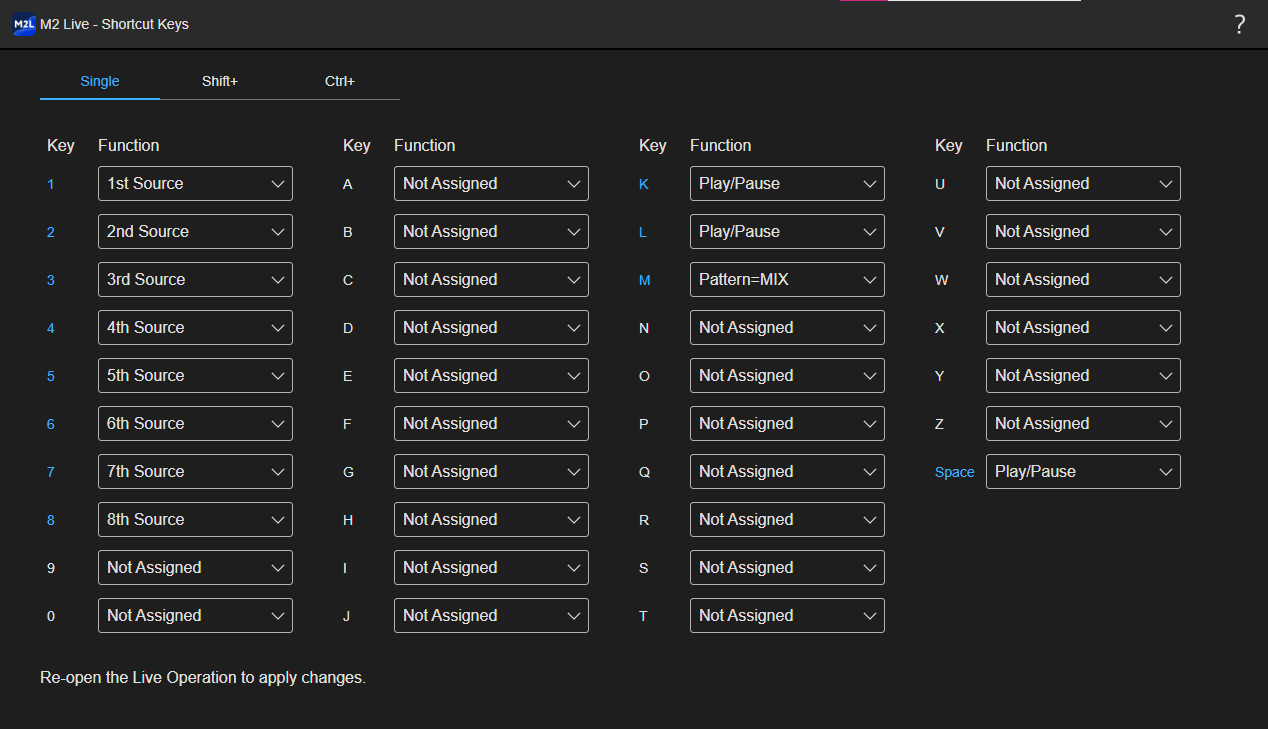Open the 3rd Source dropdown for key 3
Viewport: 1268px width, 729px height.
point(195,279)
